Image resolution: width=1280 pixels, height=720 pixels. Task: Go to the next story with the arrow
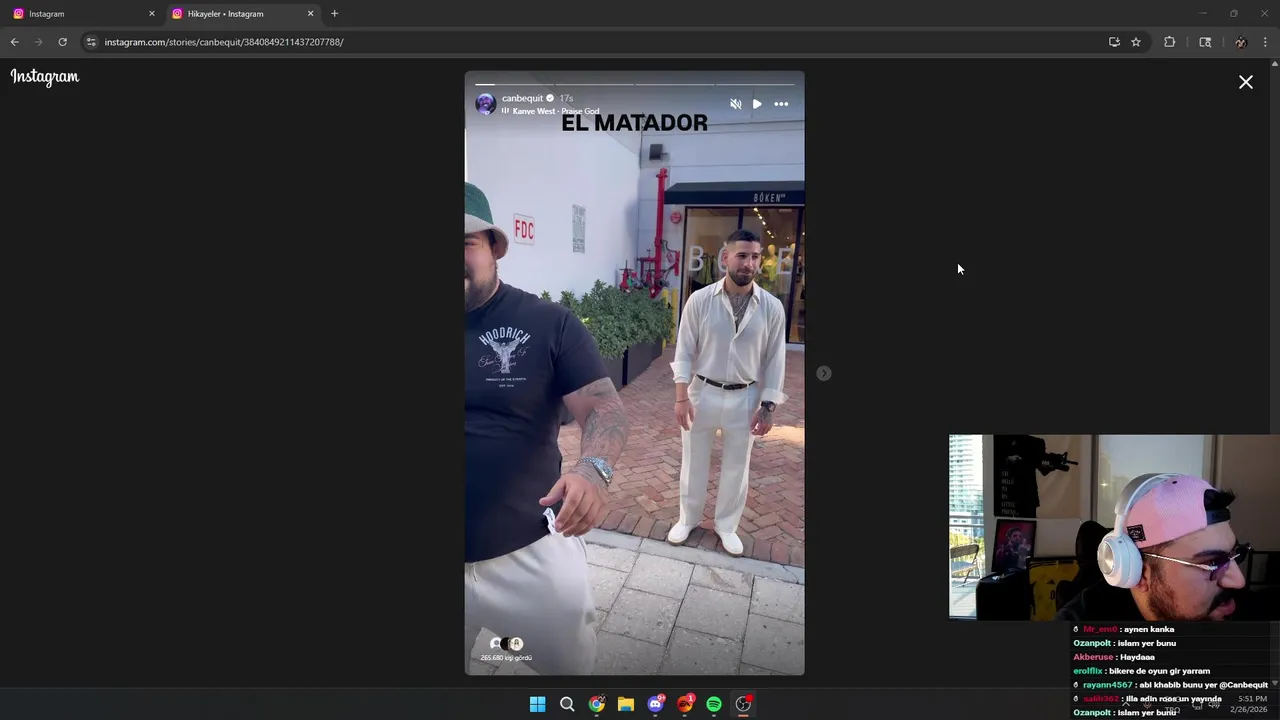(x=823, y=373)
